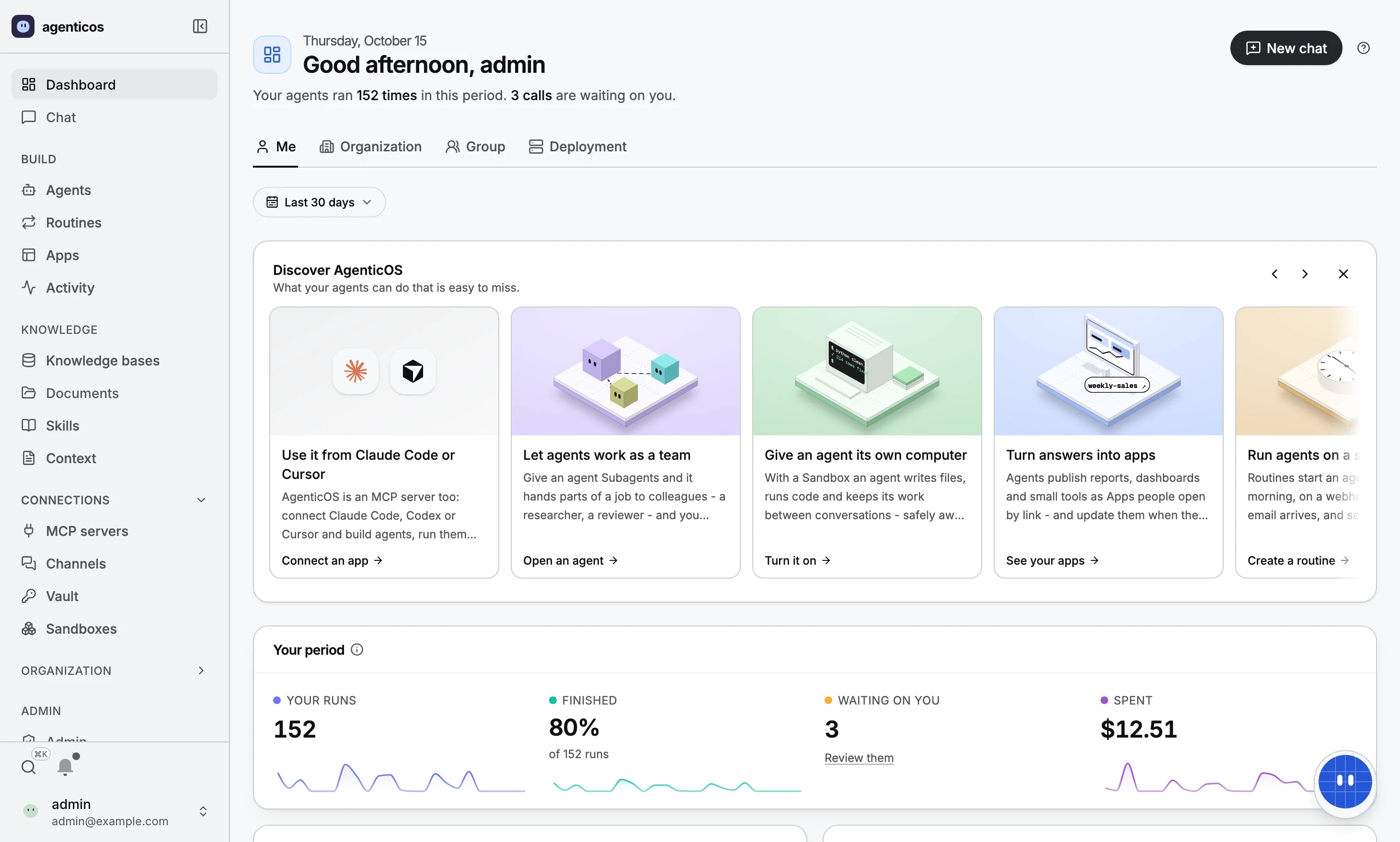Screen dimensions: 1400x842
Task: Collapse the sidebar with the panel icon
Action: tap(200, 26)
